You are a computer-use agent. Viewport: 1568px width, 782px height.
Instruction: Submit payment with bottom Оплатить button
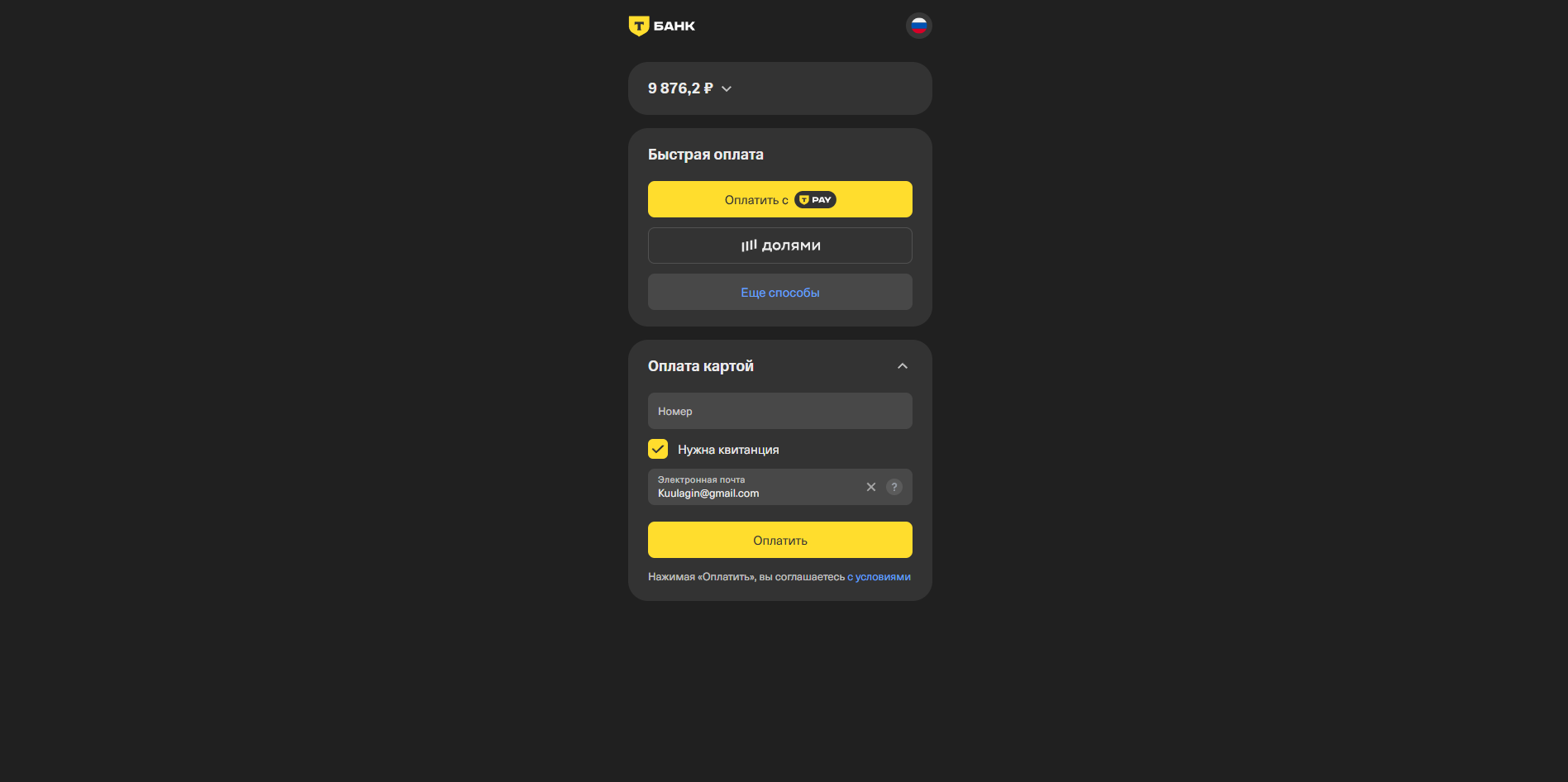780,540
